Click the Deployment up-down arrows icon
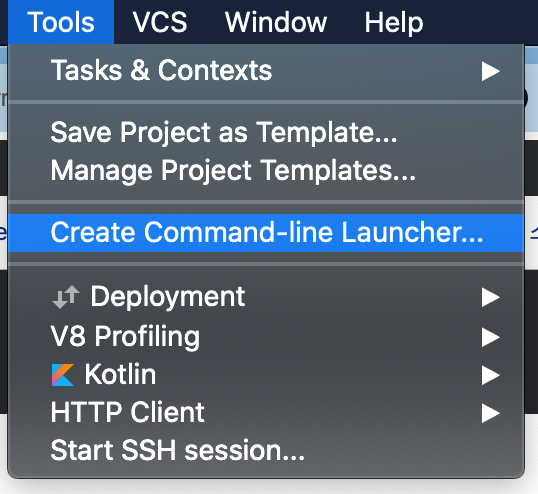The width and height of the screenshot is (538, 494). pyautogui.click(x=66, y=297)
